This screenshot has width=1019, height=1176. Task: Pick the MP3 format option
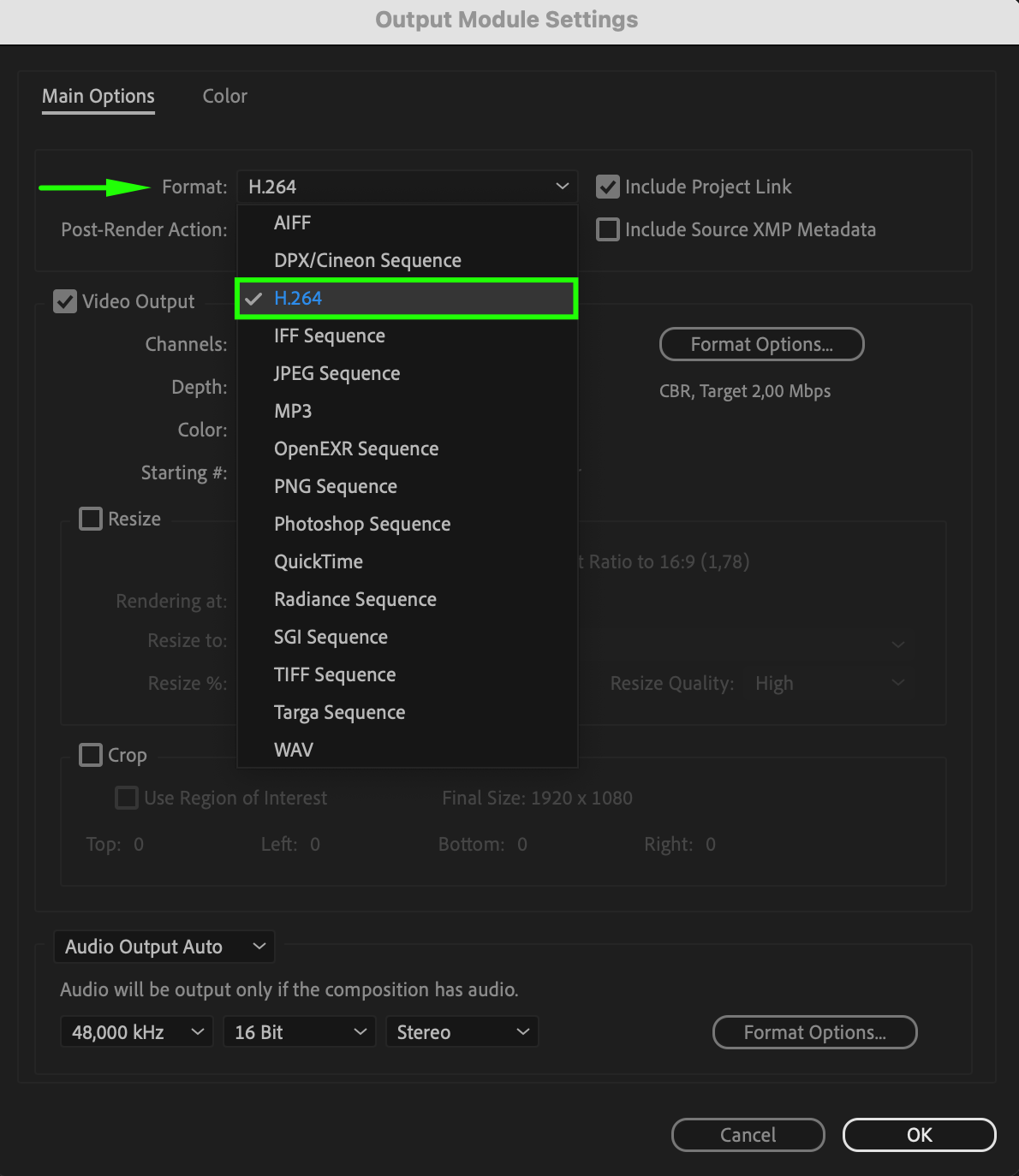[x=293, y=411]
